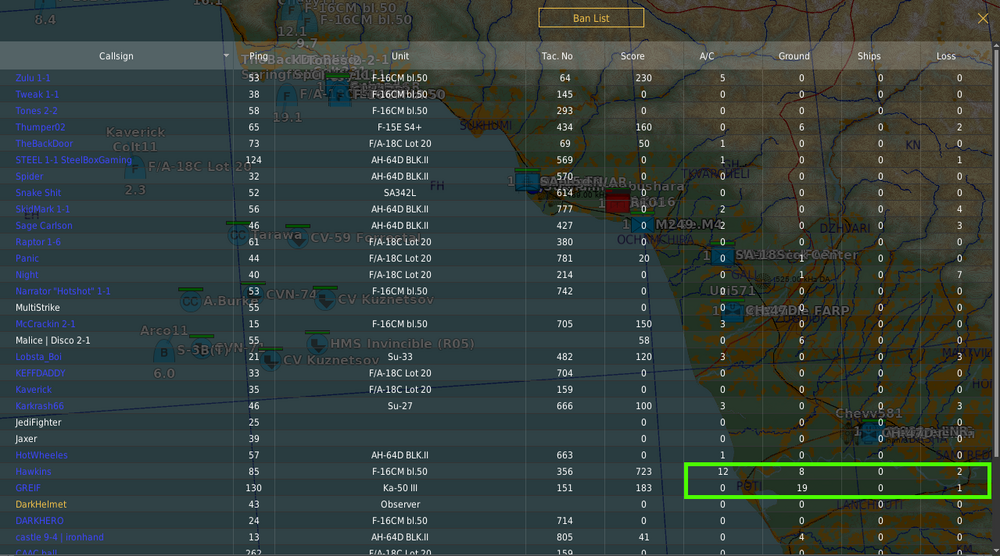Select player KEFFDADDY

[40, 373]
